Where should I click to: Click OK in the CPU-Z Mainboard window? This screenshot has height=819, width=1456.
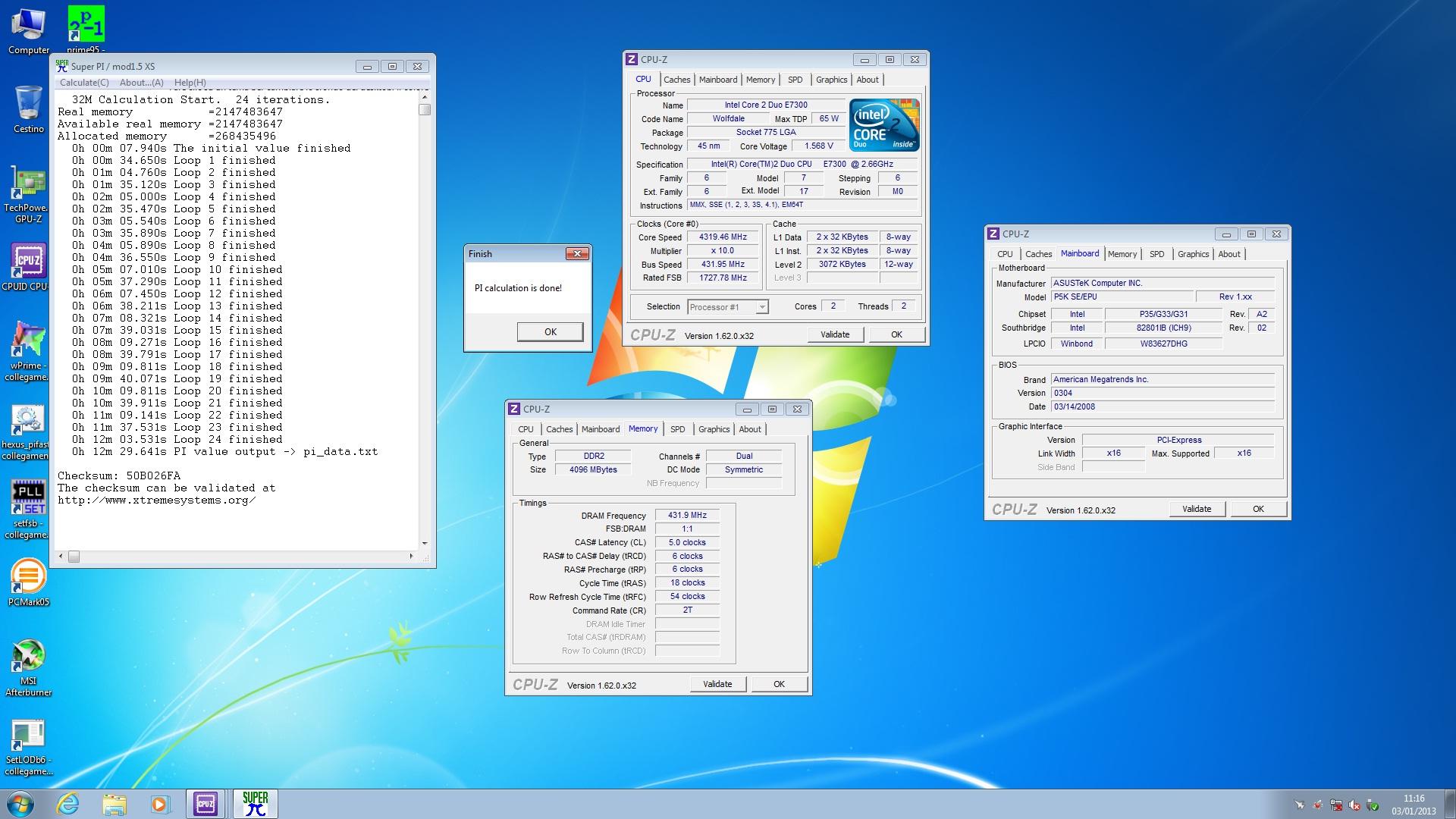coord(1258,509)
